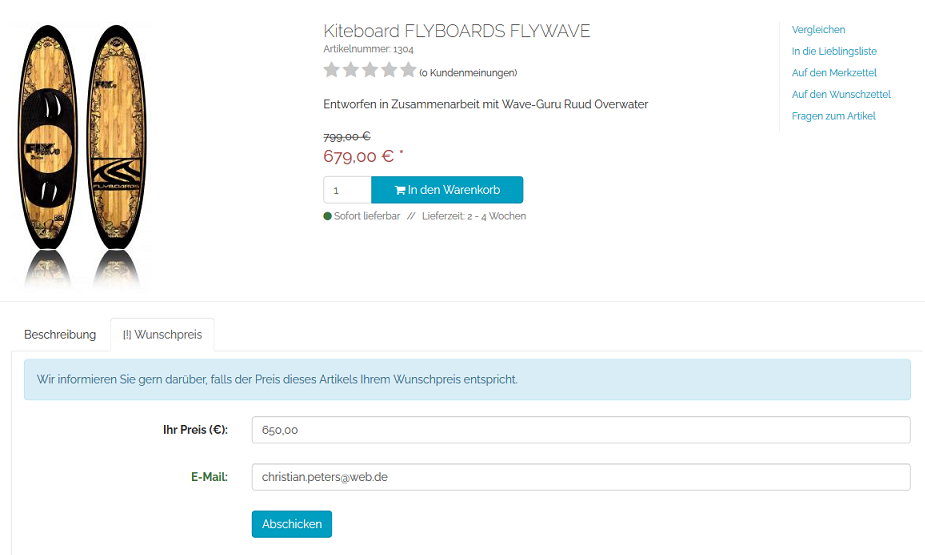Click the struck-through price 799,00 €

[347, 136]
